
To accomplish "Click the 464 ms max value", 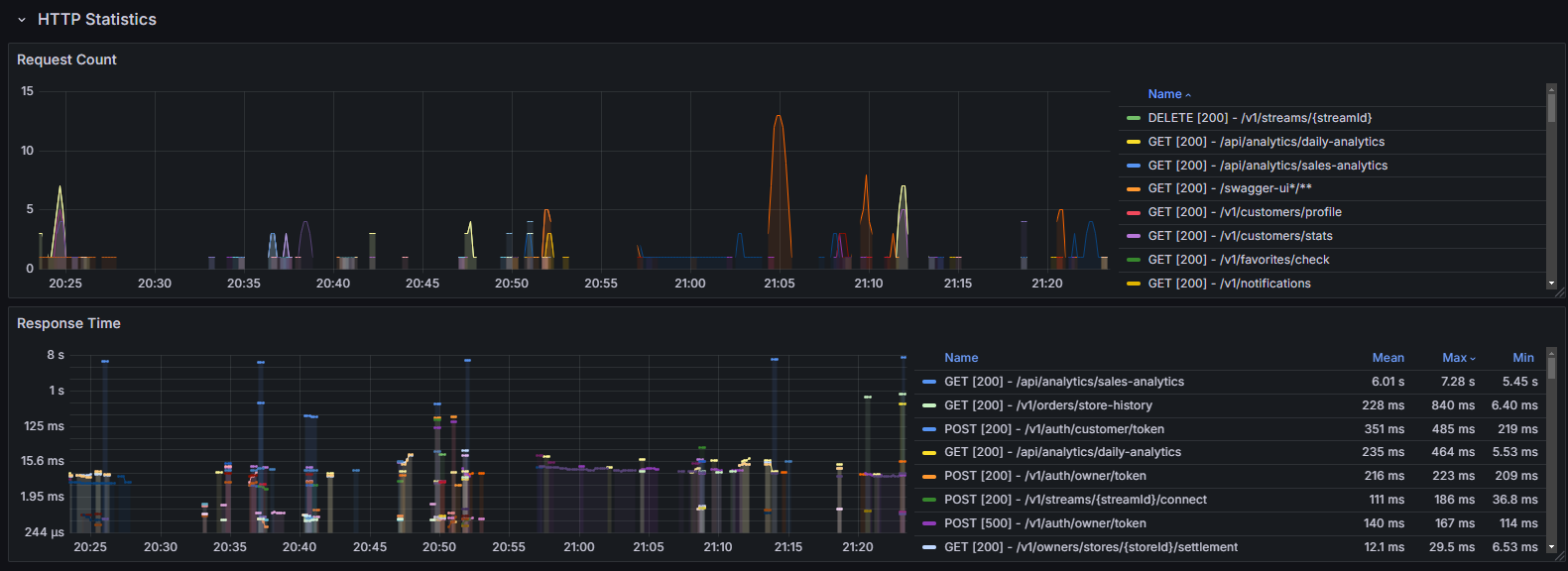I will (1453, 452).
